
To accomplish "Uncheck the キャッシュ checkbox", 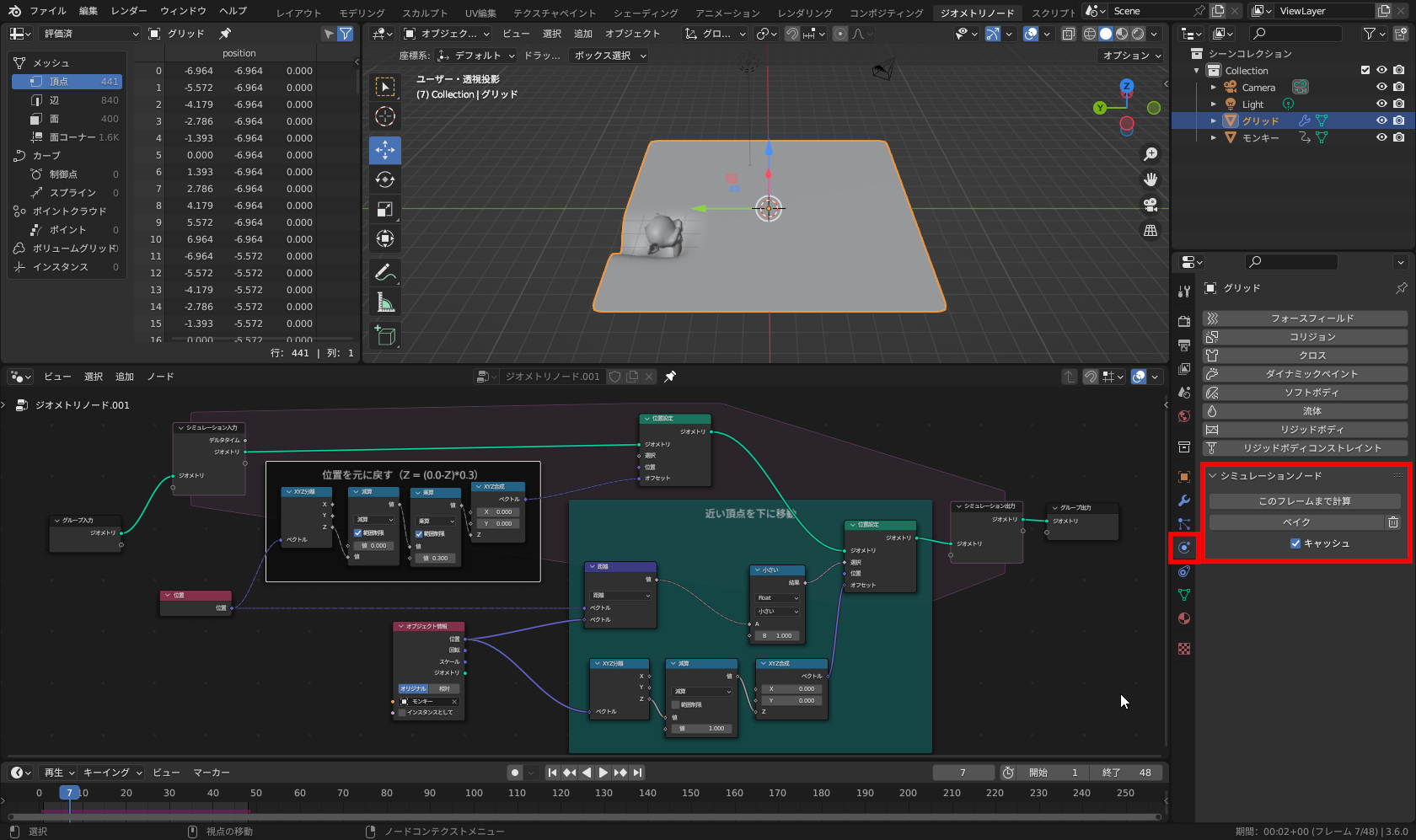I will (x=1295, y=543).
